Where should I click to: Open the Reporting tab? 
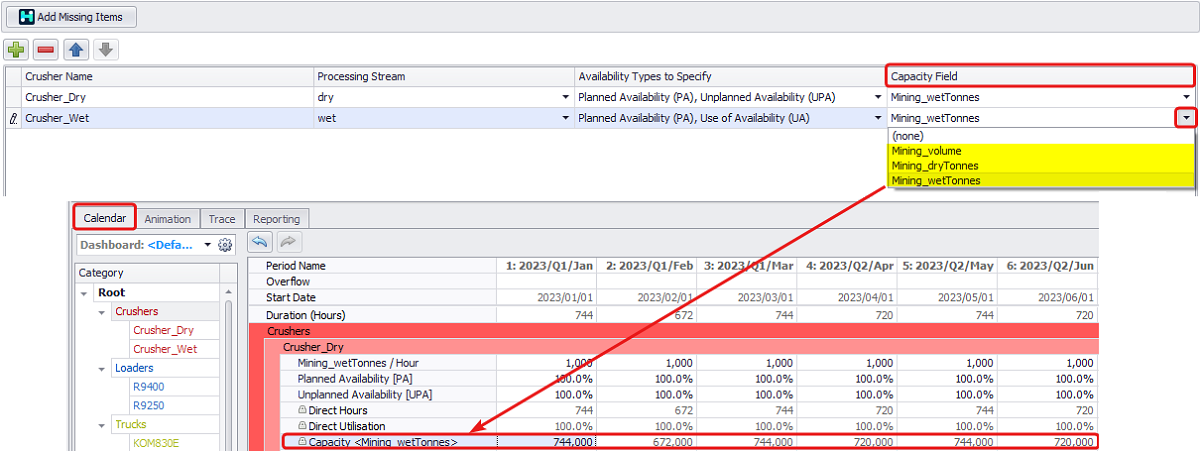[x=276, y=219]
